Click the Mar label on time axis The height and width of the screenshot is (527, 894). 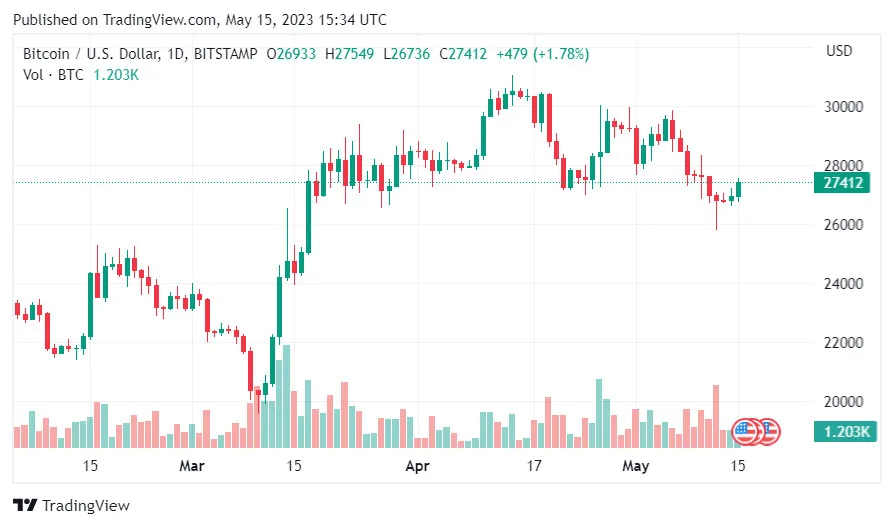coord(191,466)
